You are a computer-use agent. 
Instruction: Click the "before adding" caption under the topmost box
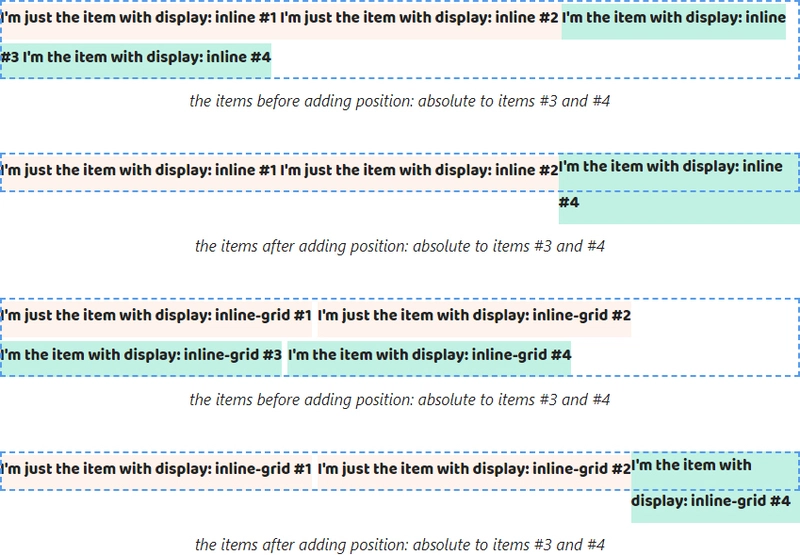[399, 101]
